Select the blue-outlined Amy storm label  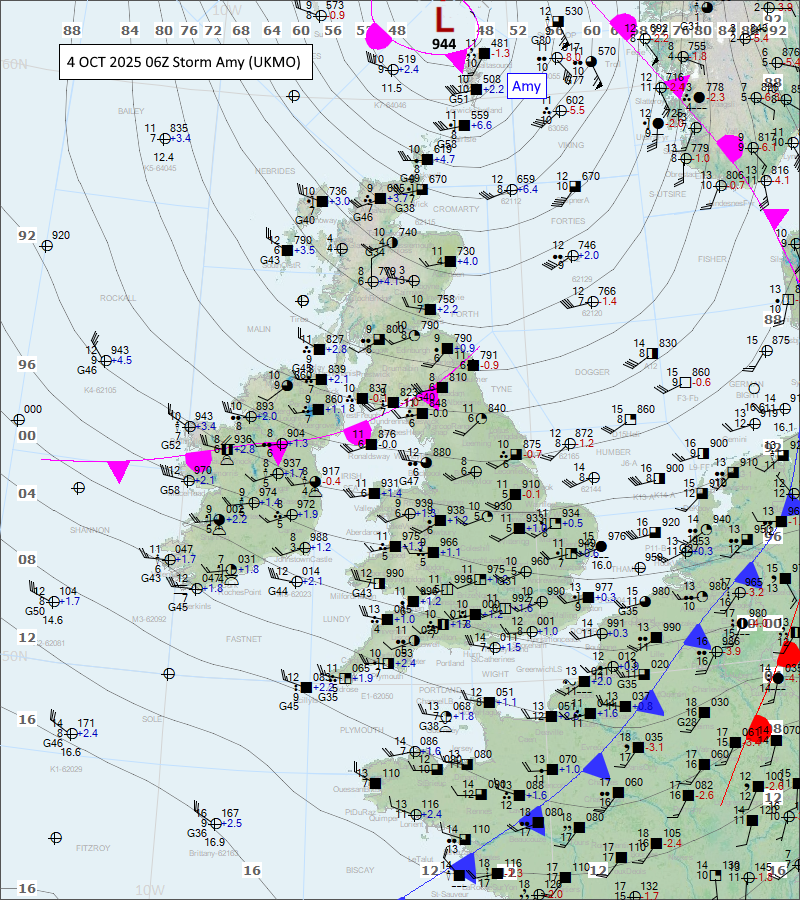(x=526, y=87)
